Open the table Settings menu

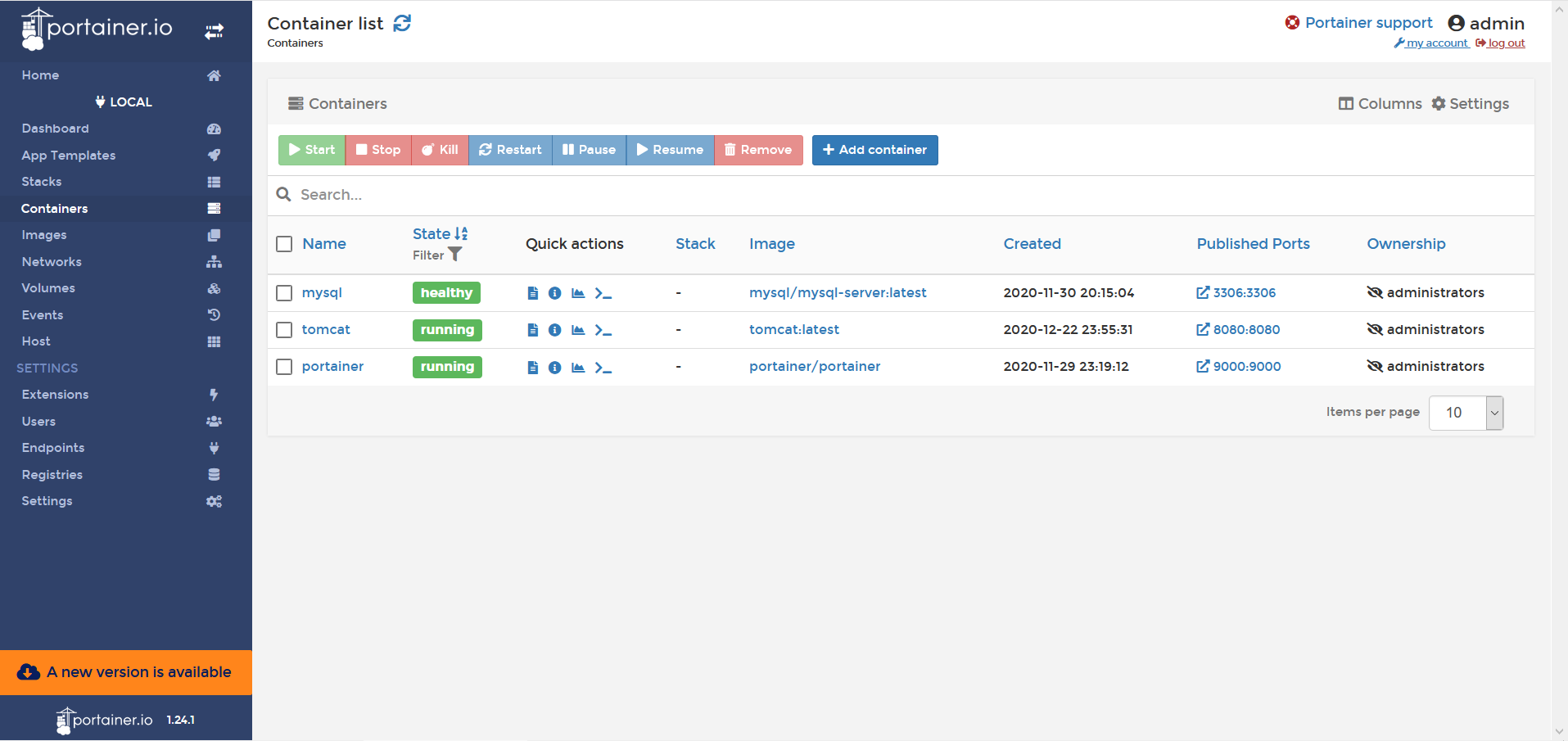(x=1470, y=104)
